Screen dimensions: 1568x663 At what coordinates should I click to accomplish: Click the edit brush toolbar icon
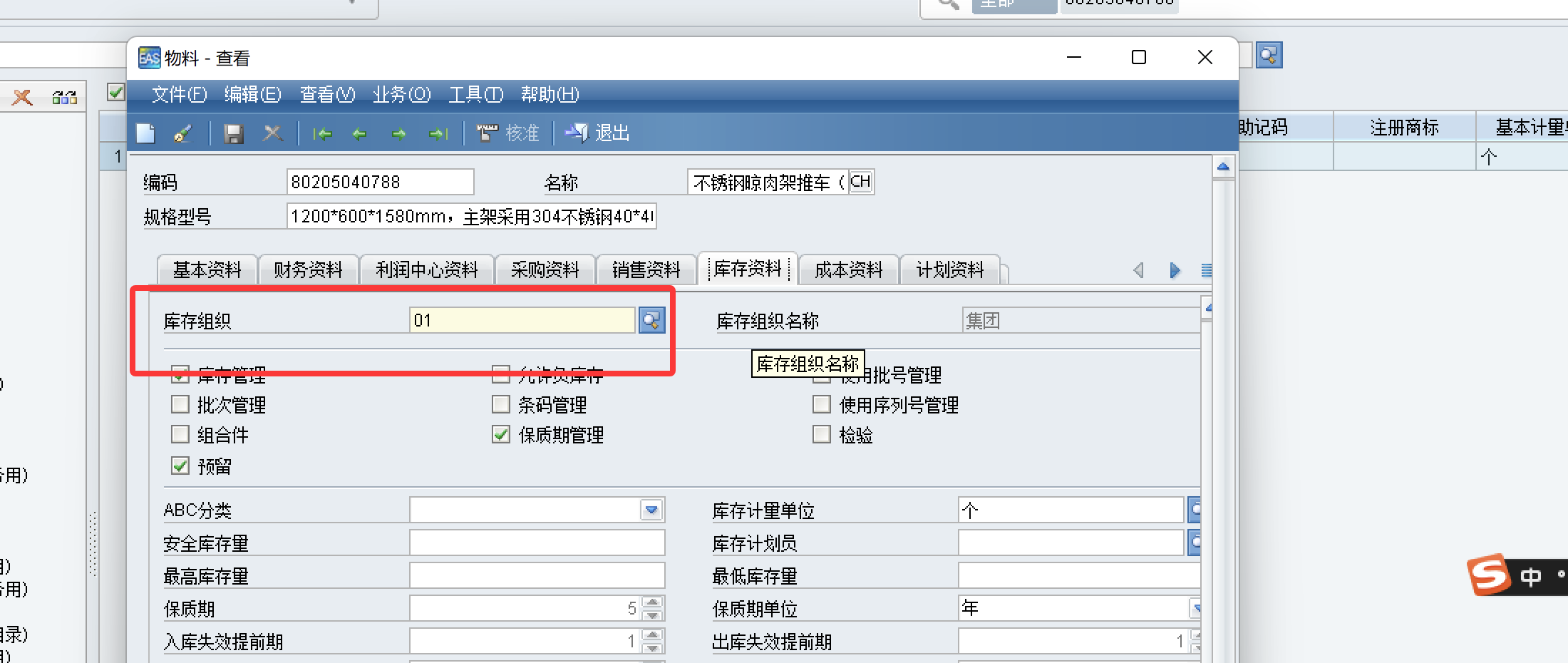[x=182, y=133]
